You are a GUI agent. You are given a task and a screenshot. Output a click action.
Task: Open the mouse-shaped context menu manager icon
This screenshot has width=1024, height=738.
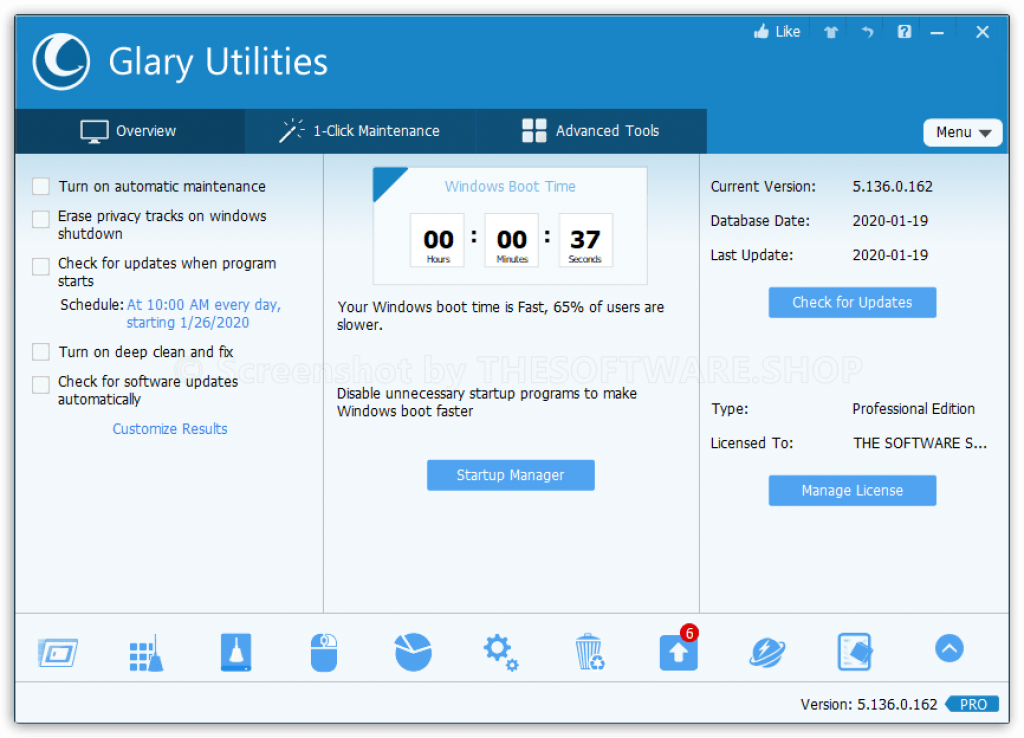(x=323, y=653)
